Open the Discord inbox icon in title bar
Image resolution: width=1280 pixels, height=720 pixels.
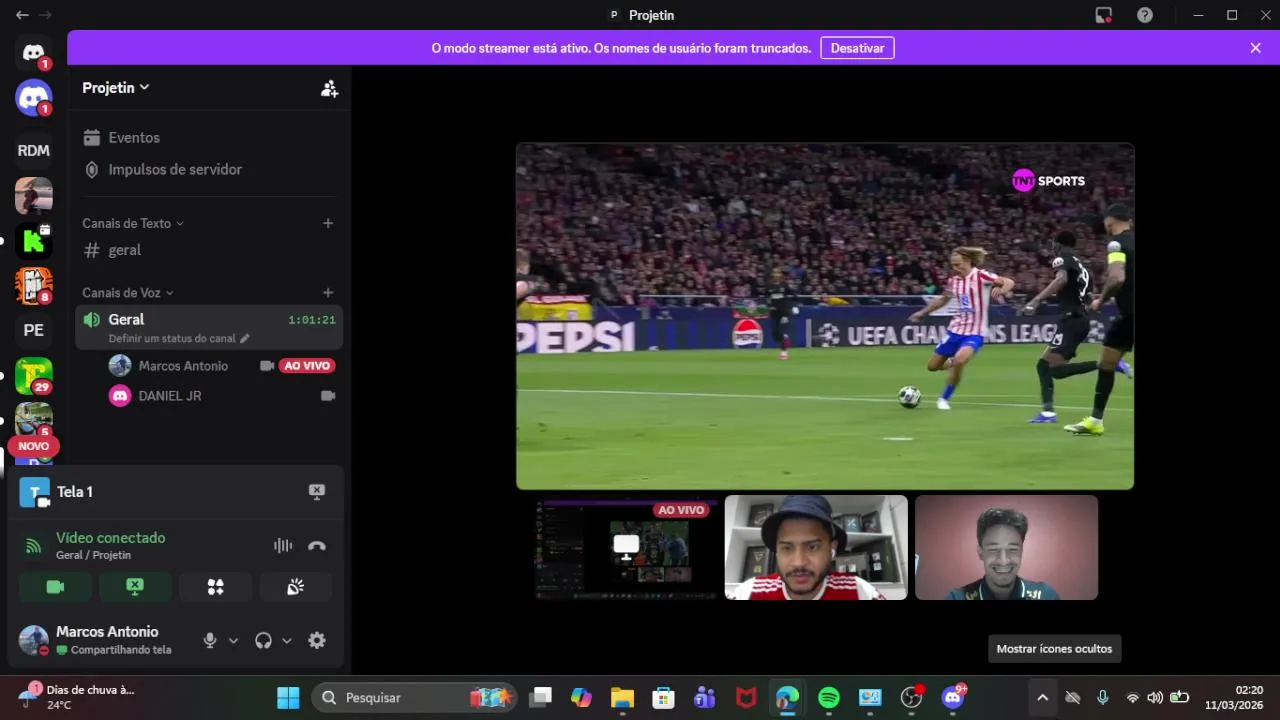click(x=1104, y=15)
